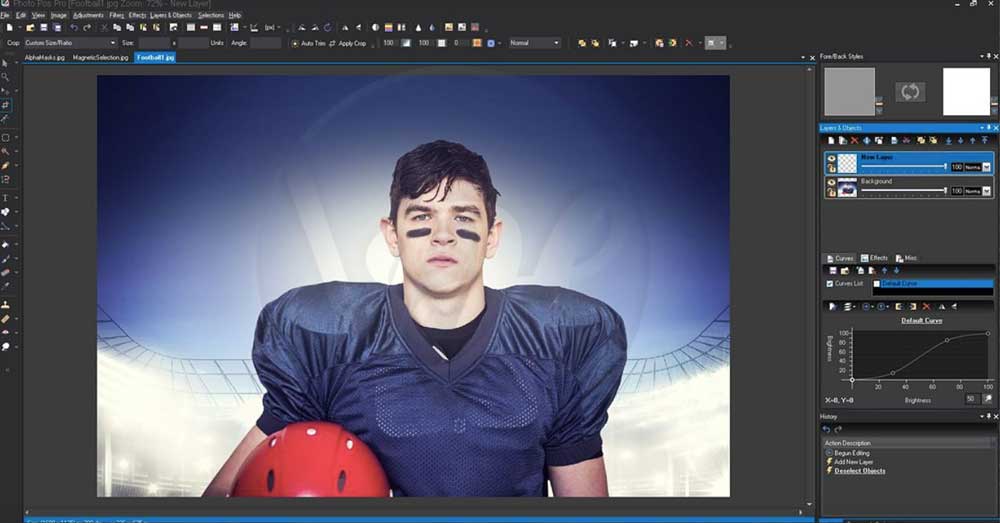The image size is (1000, 523).
Task: Click the undo arrow in History panel
Action: click(826, 429)
